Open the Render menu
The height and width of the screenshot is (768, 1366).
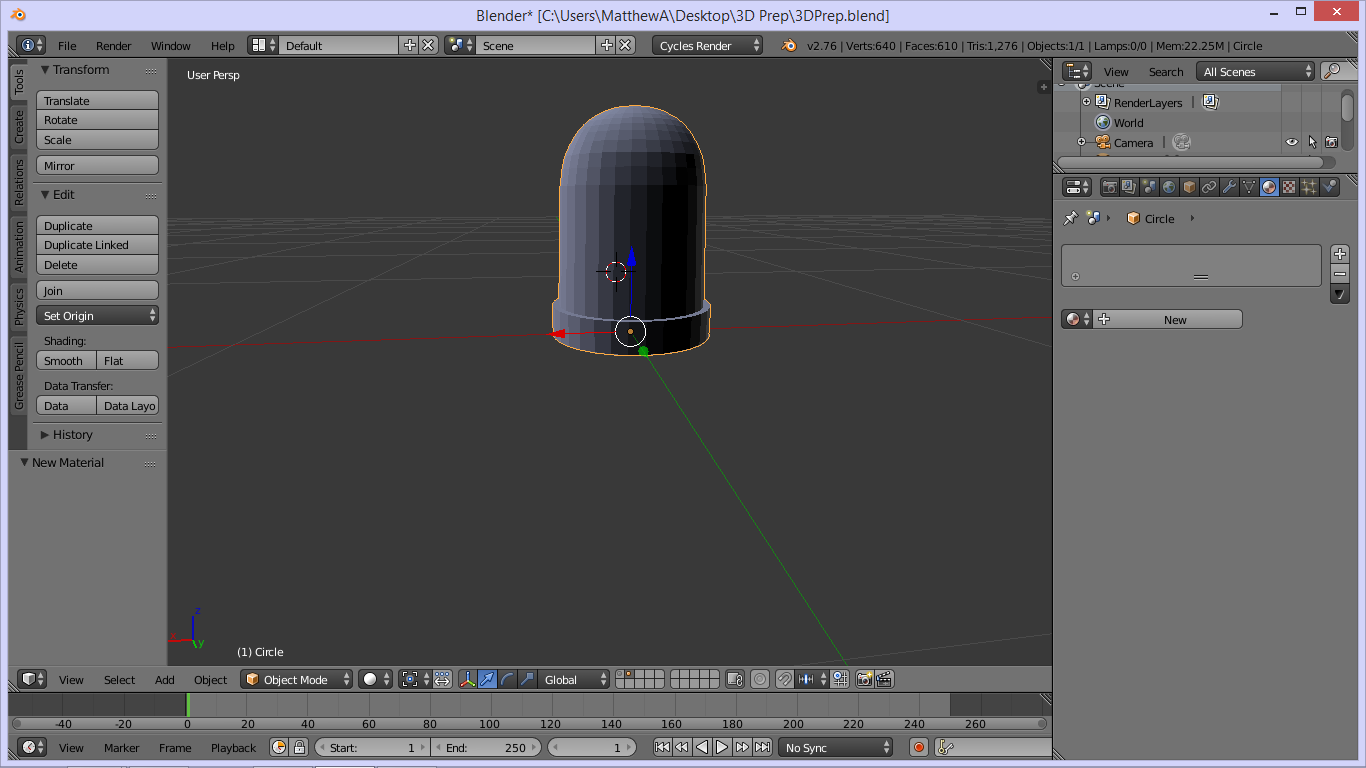[x=114, y=45]
